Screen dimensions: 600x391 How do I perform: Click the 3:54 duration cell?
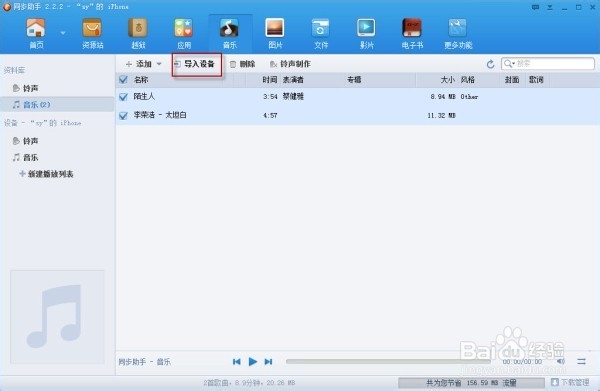point(270,97)
